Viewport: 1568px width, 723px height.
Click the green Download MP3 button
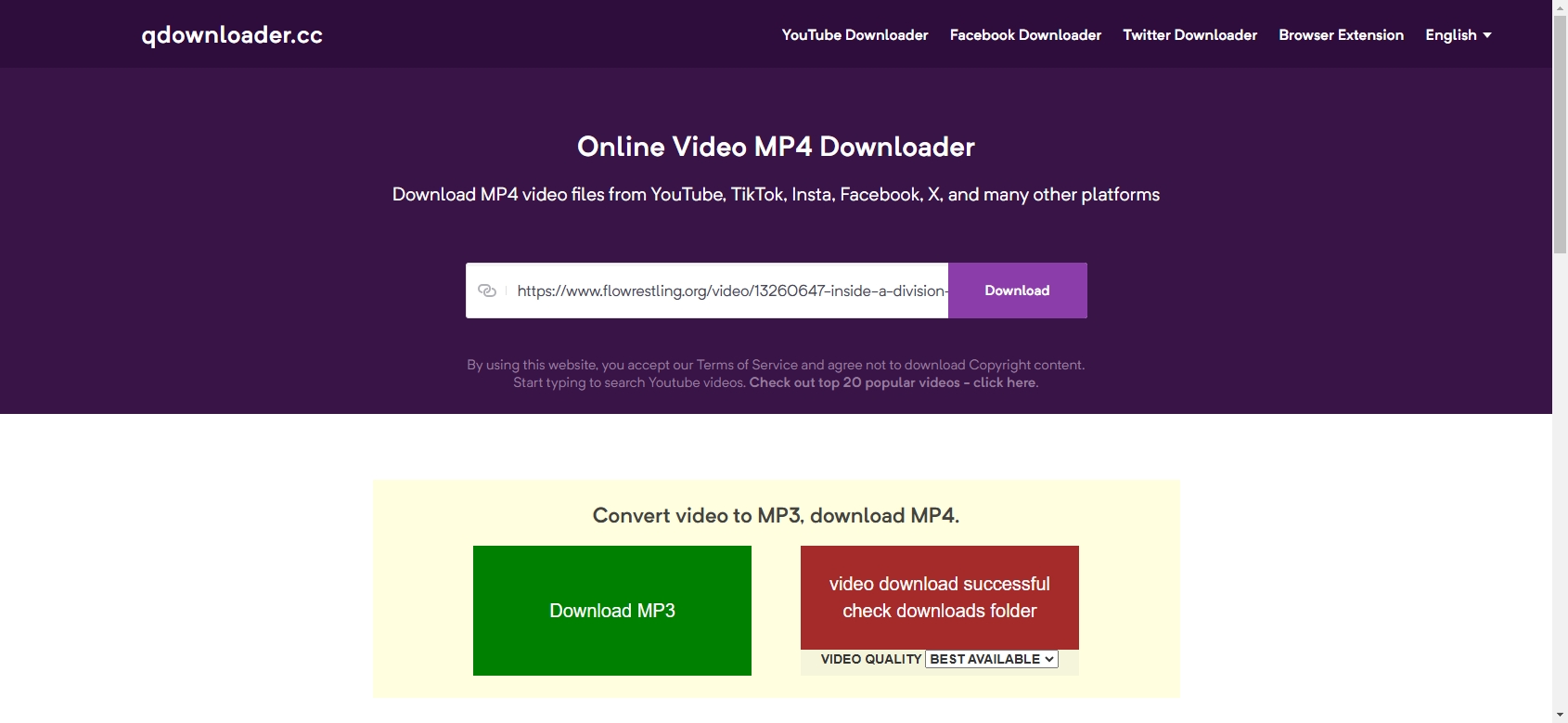pos(612,611)
